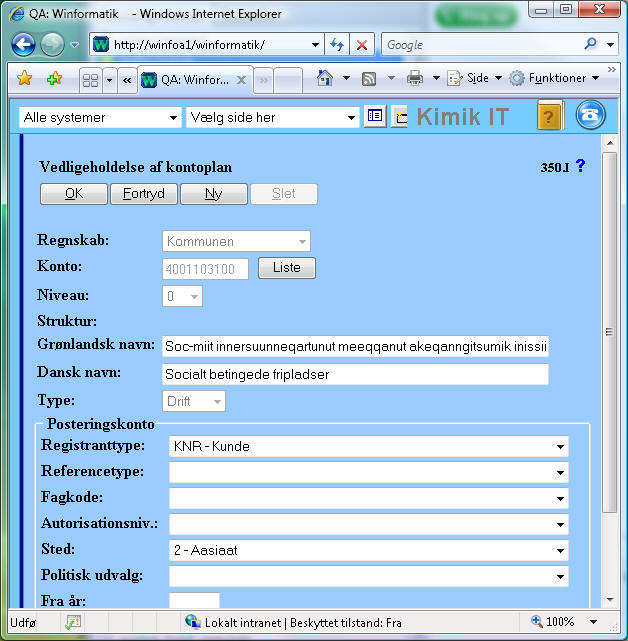628x641 pixels.
Task: Click the RSS feeds icon
Action: (x=369, y=78)
